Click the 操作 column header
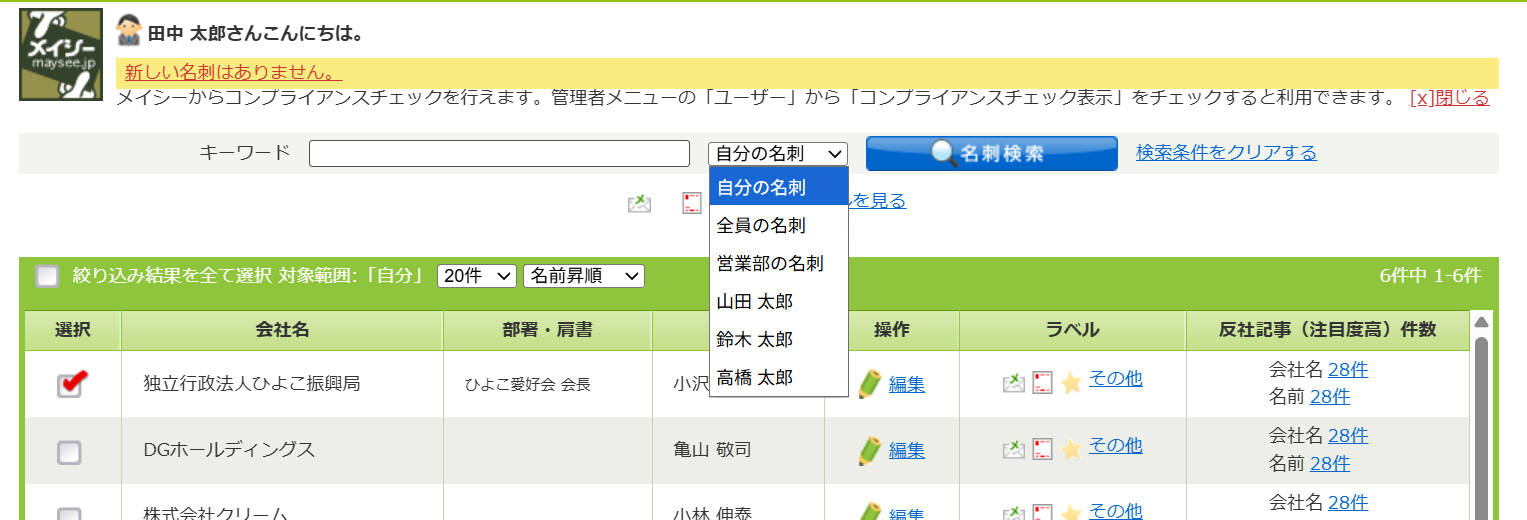Image resolution: width=1527 pixels, height=520 pixels. tap(892, 330)
